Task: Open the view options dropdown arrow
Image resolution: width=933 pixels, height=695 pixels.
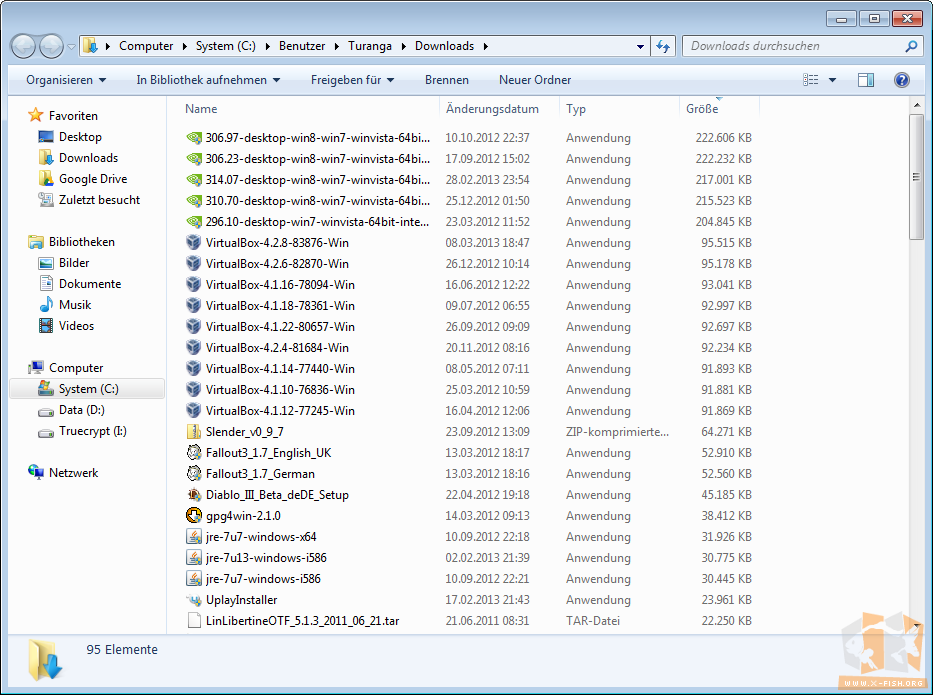Action: [832, 80]
